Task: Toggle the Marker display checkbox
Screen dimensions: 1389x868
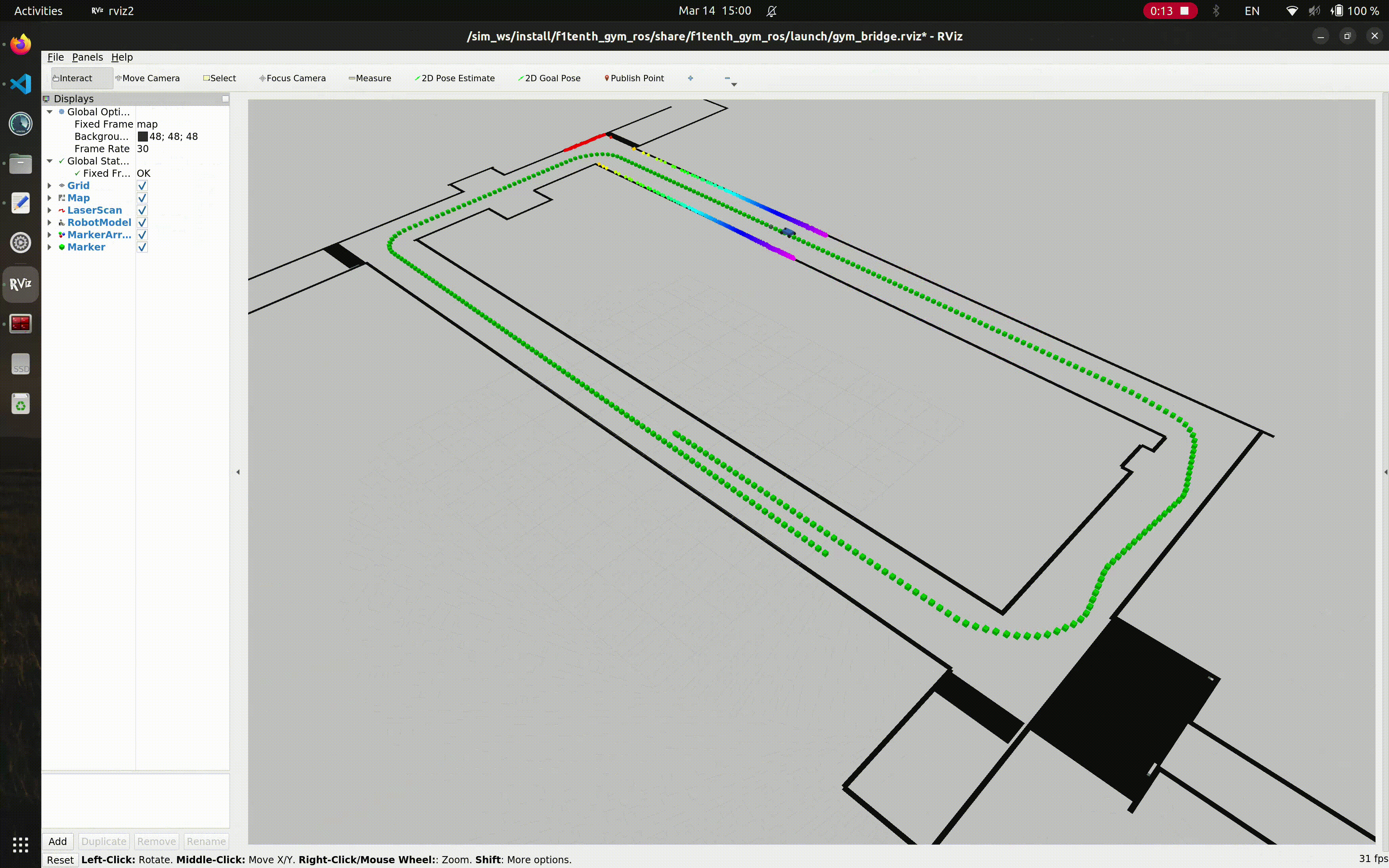Action: point(142,247)
